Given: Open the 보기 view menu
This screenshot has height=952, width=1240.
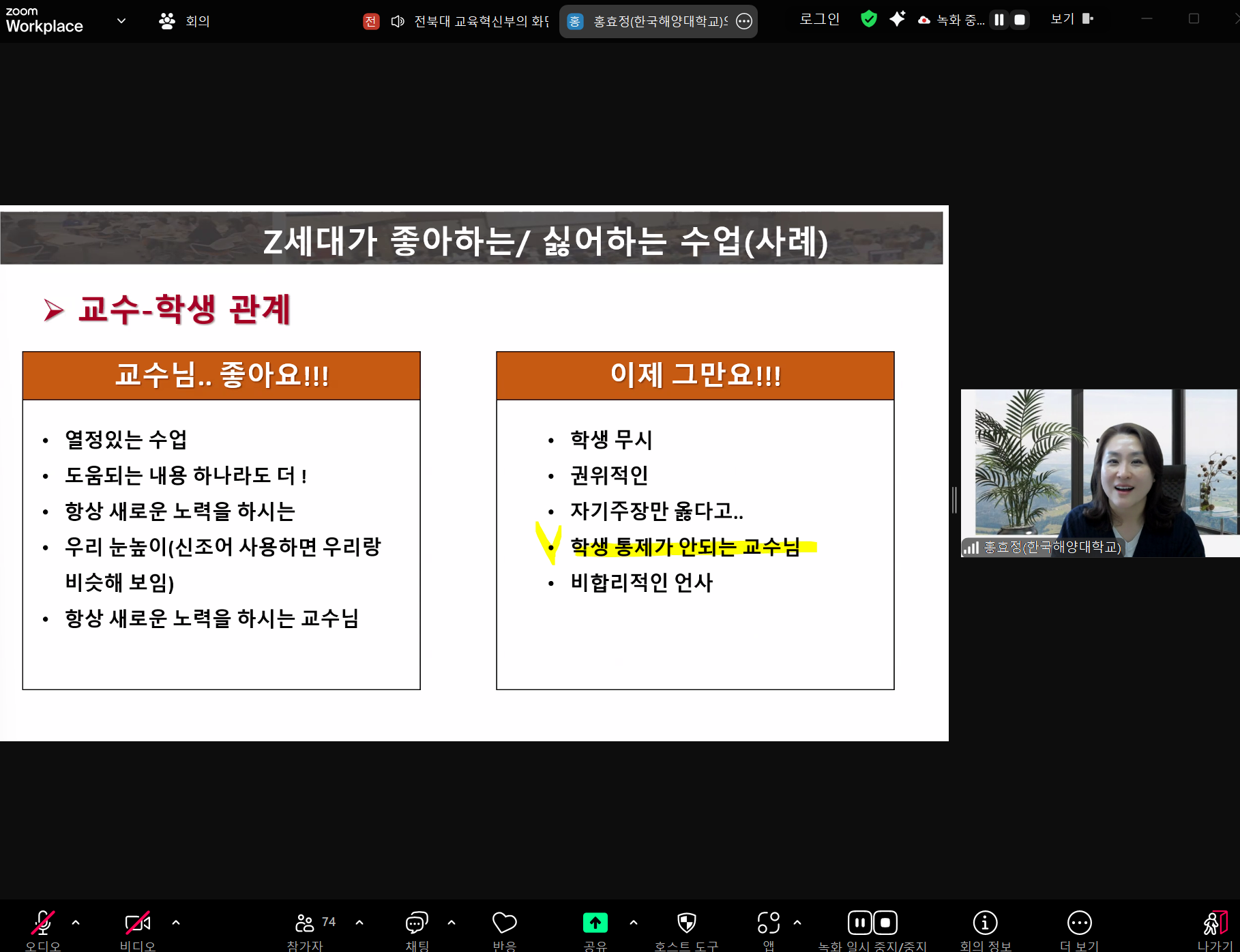Looking at the screenshot, I should pyautogui.click(x=1061, y=18).
